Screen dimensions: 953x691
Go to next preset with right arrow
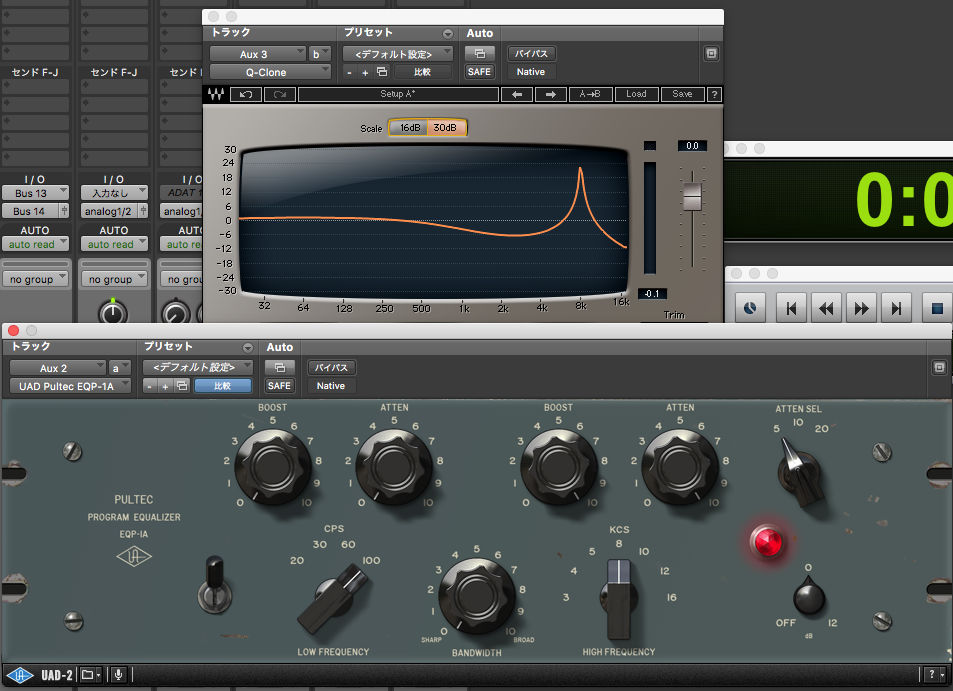coord(551,94)
